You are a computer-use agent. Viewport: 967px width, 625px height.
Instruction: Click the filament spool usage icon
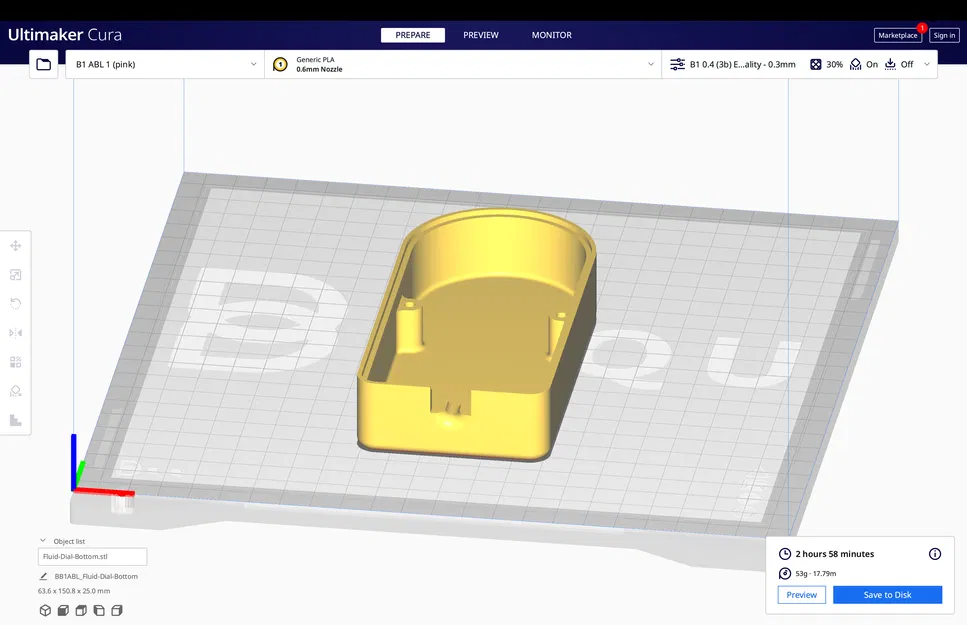click(x=784, y=573)
